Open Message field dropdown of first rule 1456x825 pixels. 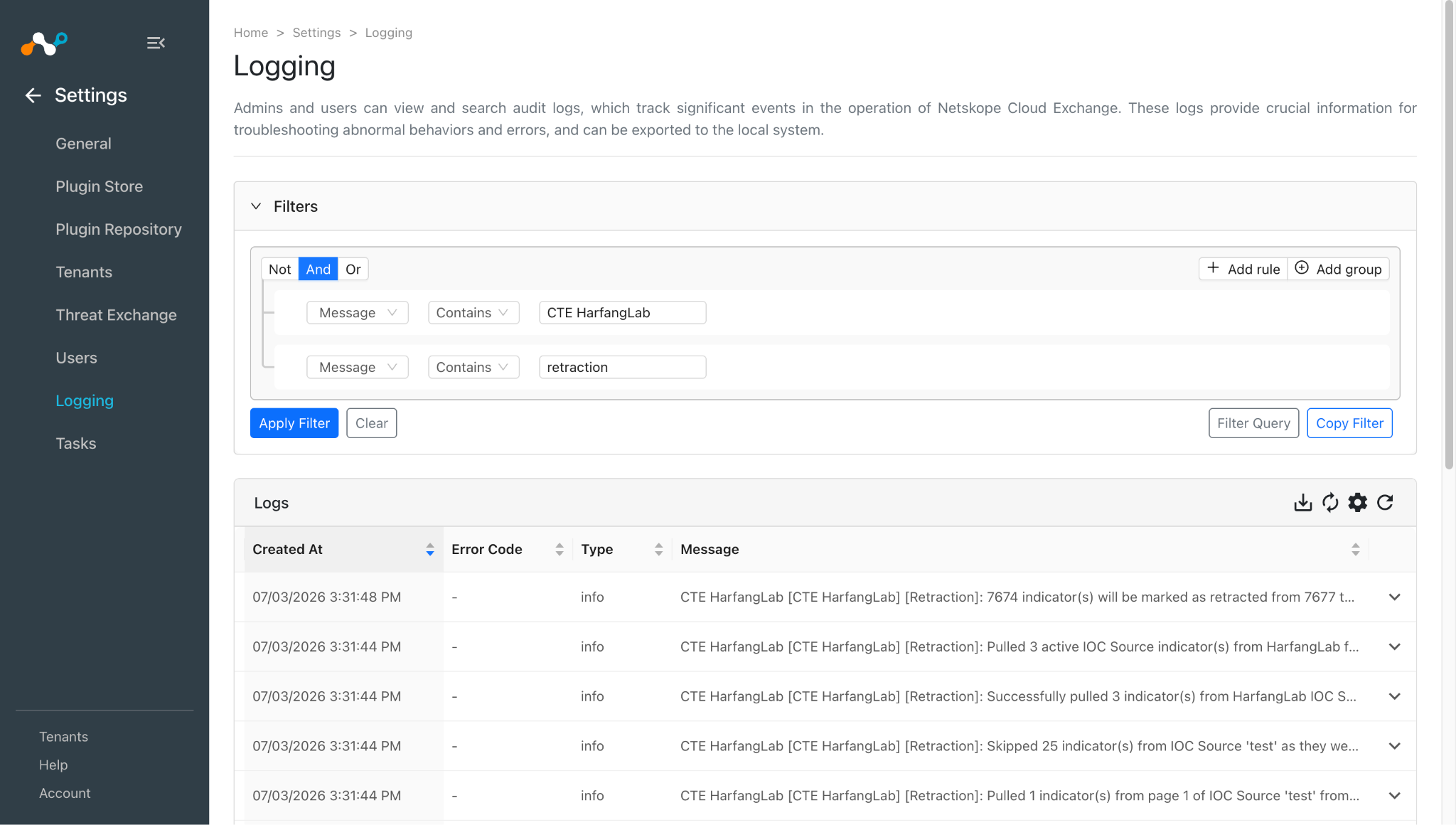coord(358,313)
